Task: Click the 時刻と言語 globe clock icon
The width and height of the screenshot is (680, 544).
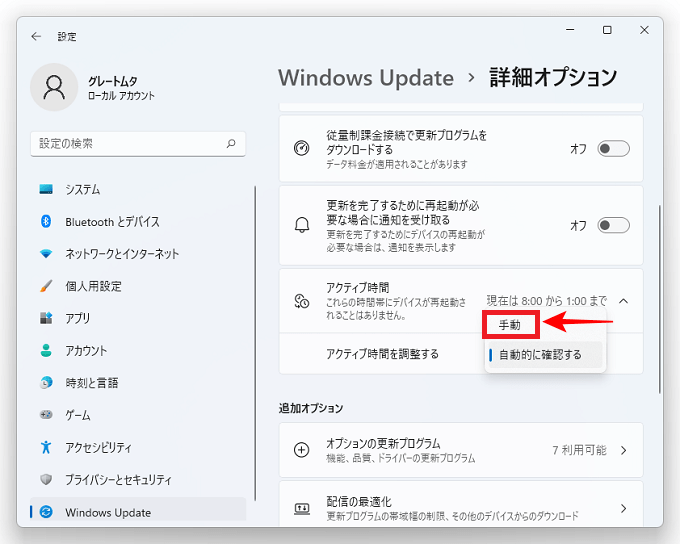Action: [x=46, y=382]
